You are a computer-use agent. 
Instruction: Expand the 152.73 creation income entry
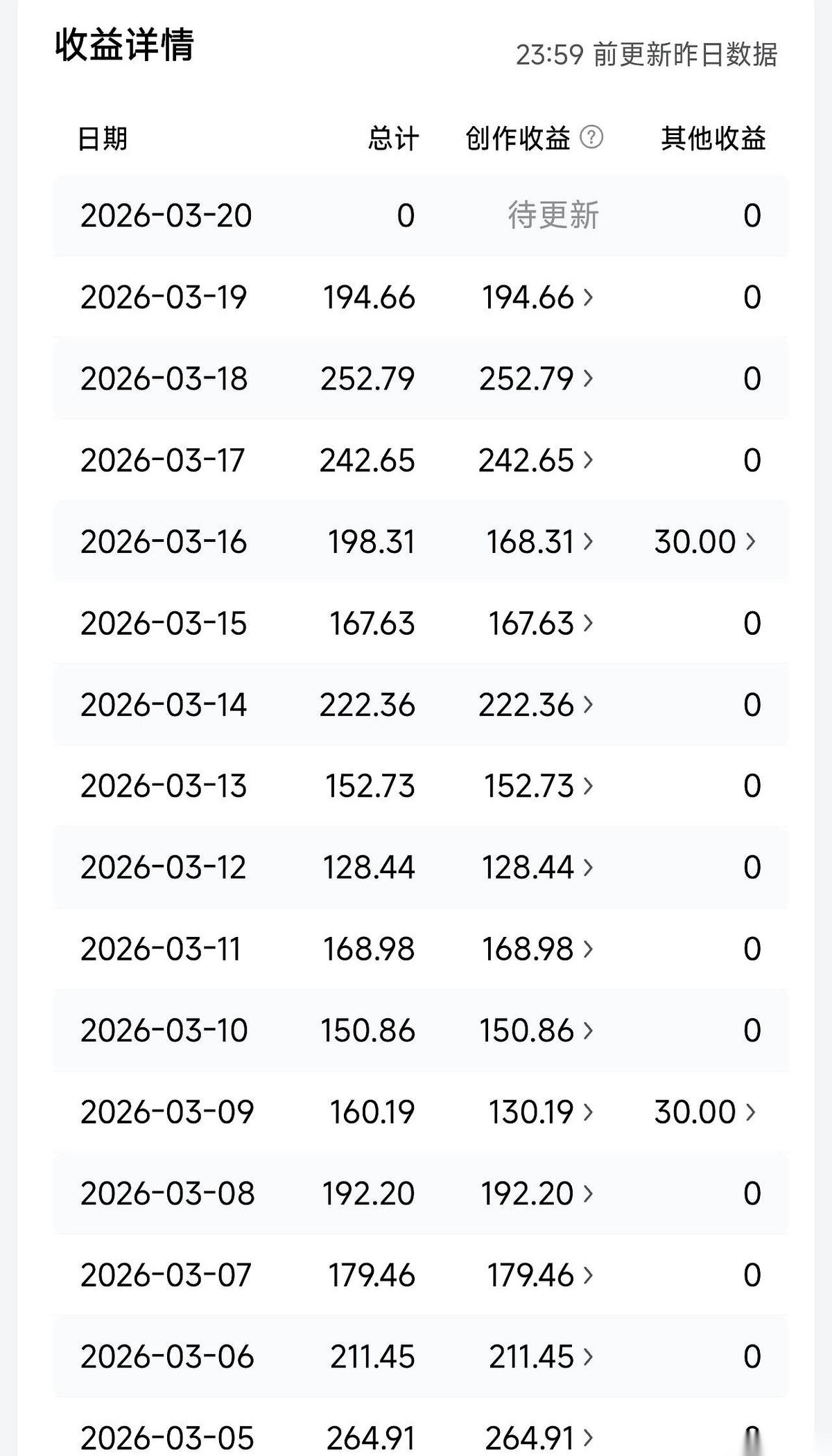coord(539,787)
